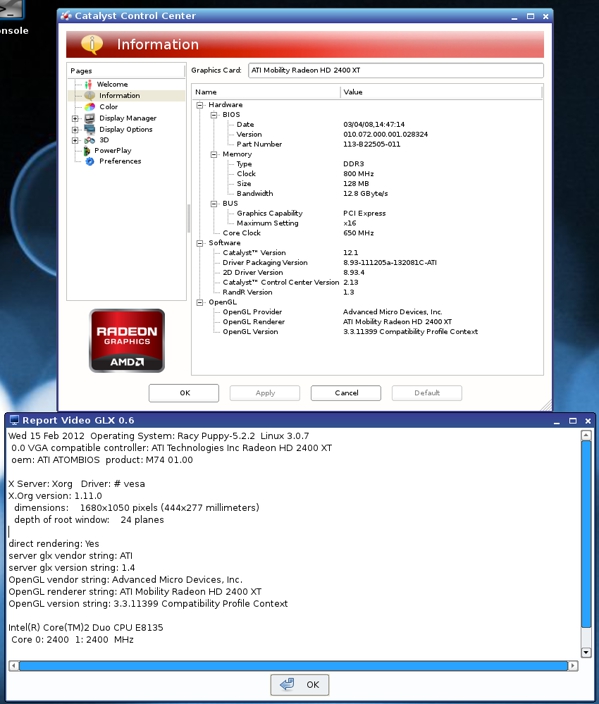Click the Report Video horizontal scrollbar thumb
The image size is (599, 704).
(x=293, y=666)
